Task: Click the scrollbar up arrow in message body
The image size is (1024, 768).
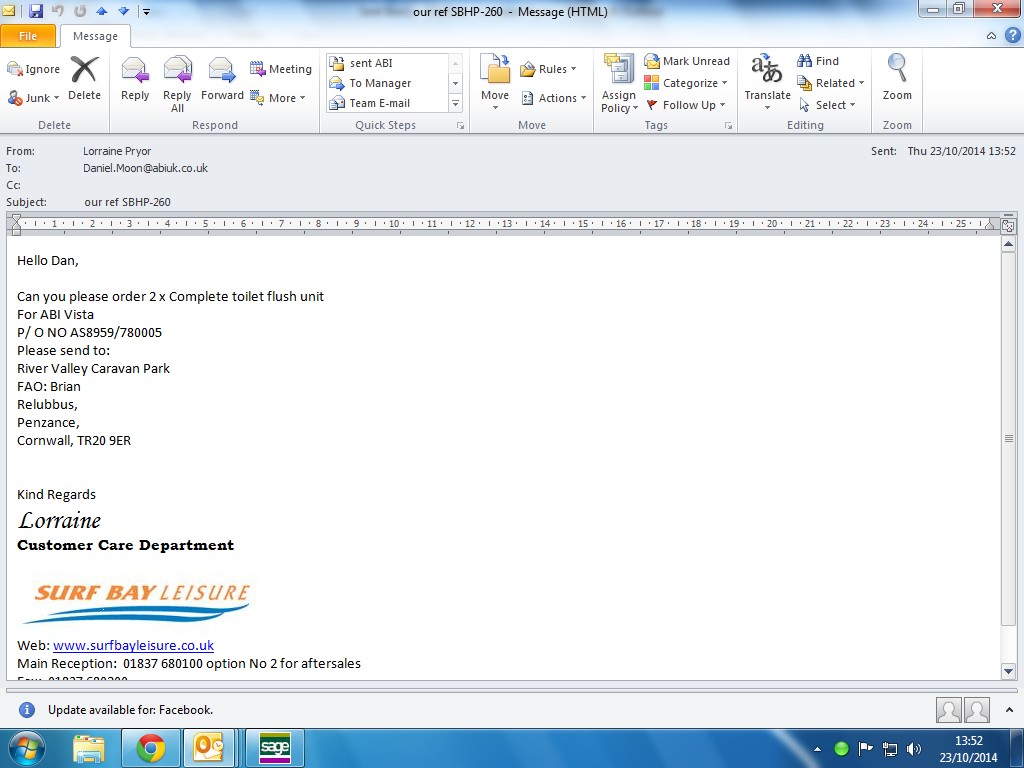Action: pos(1008,244)
